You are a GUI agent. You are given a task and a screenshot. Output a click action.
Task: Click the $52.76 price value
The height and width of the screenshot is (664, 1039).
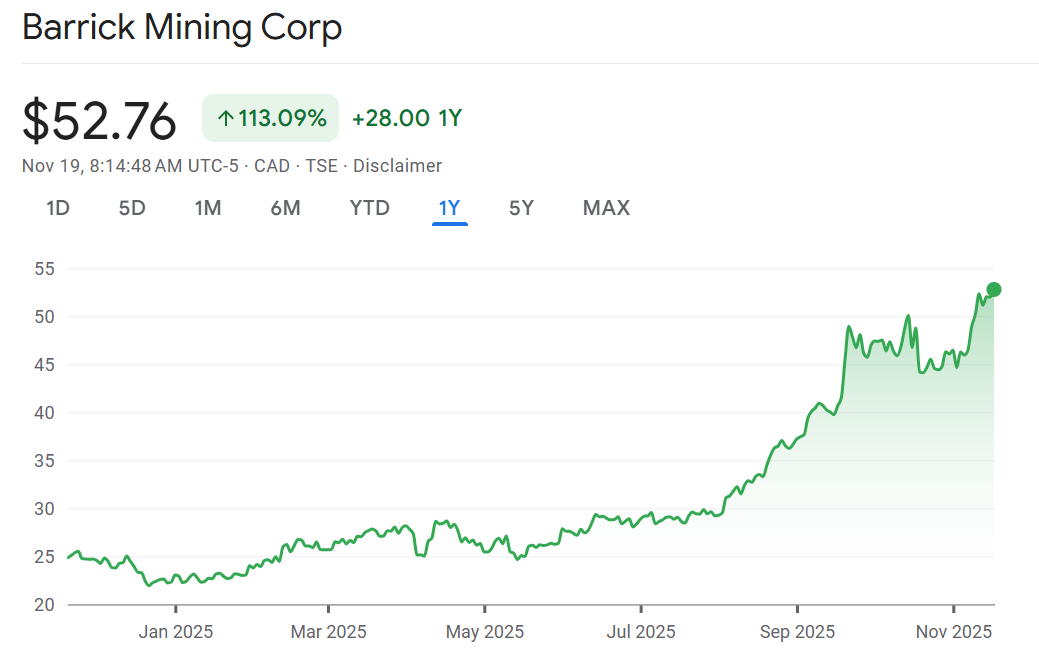(99, 121)
